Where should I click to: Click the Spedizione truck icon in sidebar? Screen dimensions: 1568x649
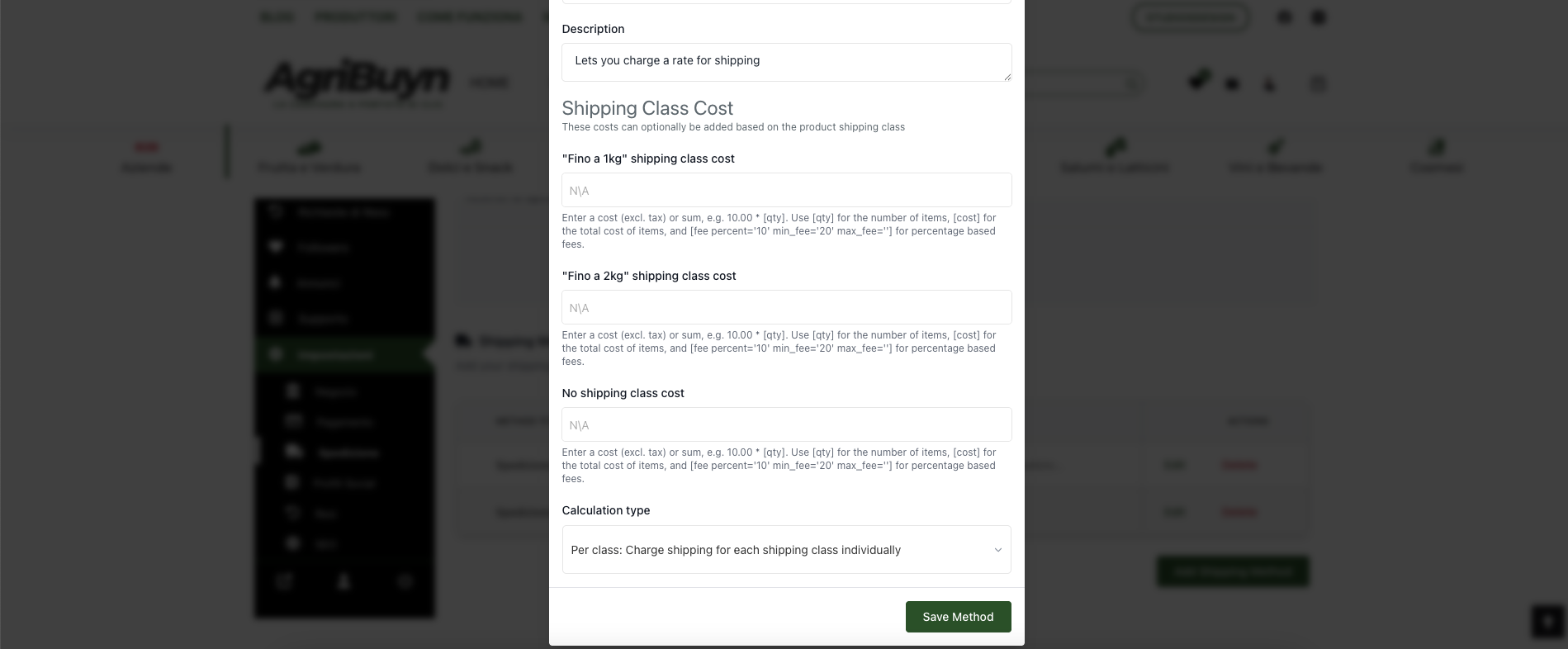(x=293, y=452)
